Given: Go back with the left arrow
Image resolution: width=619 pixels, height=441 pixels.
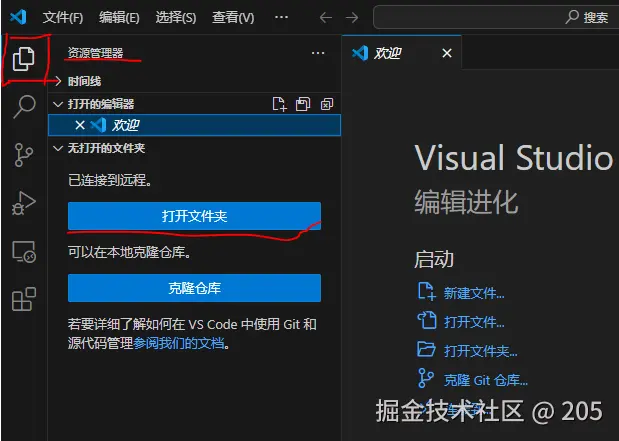Looking at the screenshot, I should [326, 17].
